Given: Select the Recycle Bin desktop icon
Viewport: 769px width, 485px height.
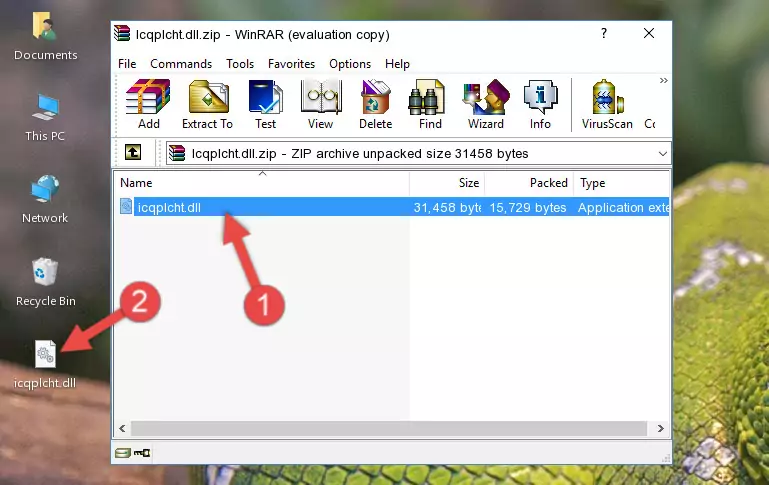Looking at the screenshot, I should 46,282.
